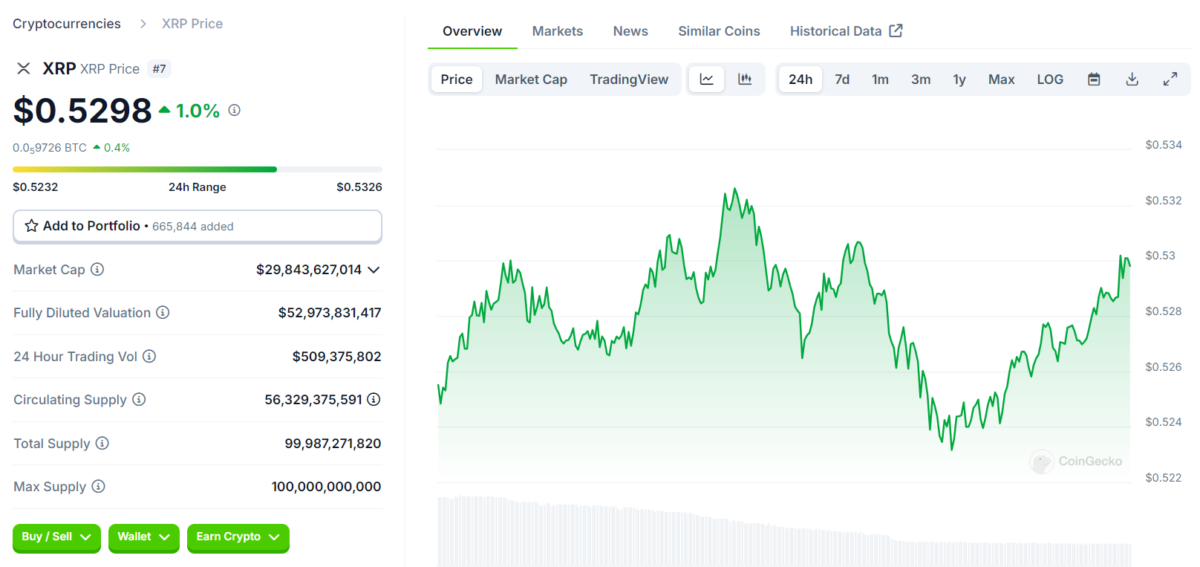Screen dimensions: 1200x567
Task: Select the line chart view icon
Action: click(707, 79)
